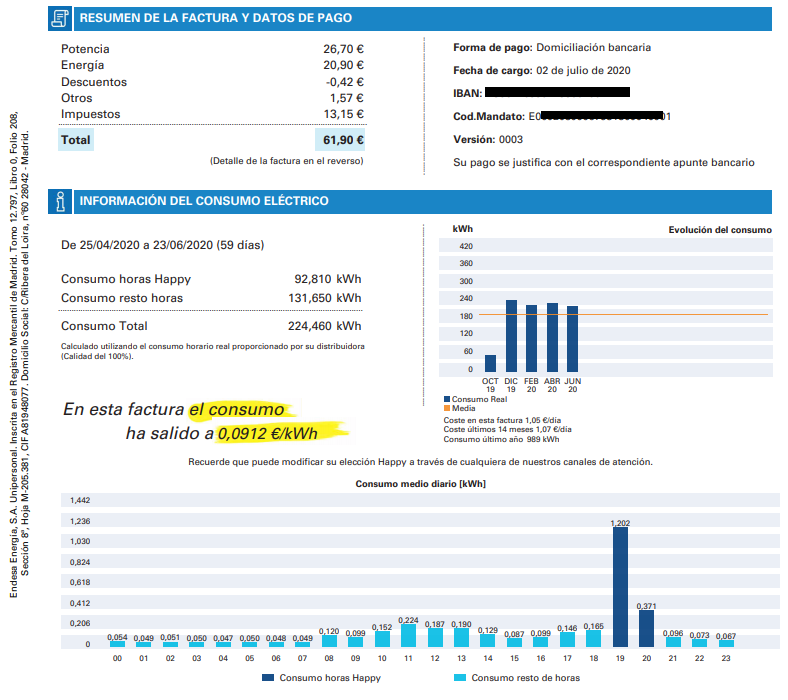Click the redacted IBAN value
Screen dimensions: 788x700
click(x=556, y=93)
